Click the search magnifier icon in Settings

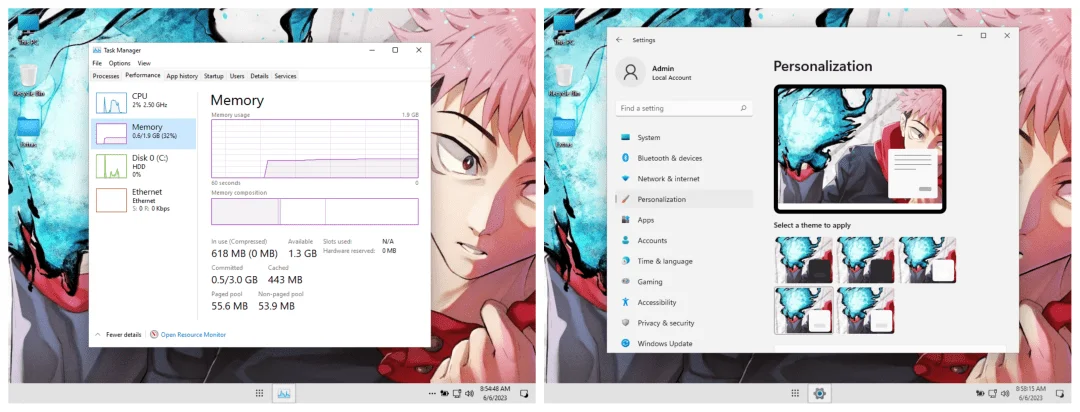click(743, 108)
